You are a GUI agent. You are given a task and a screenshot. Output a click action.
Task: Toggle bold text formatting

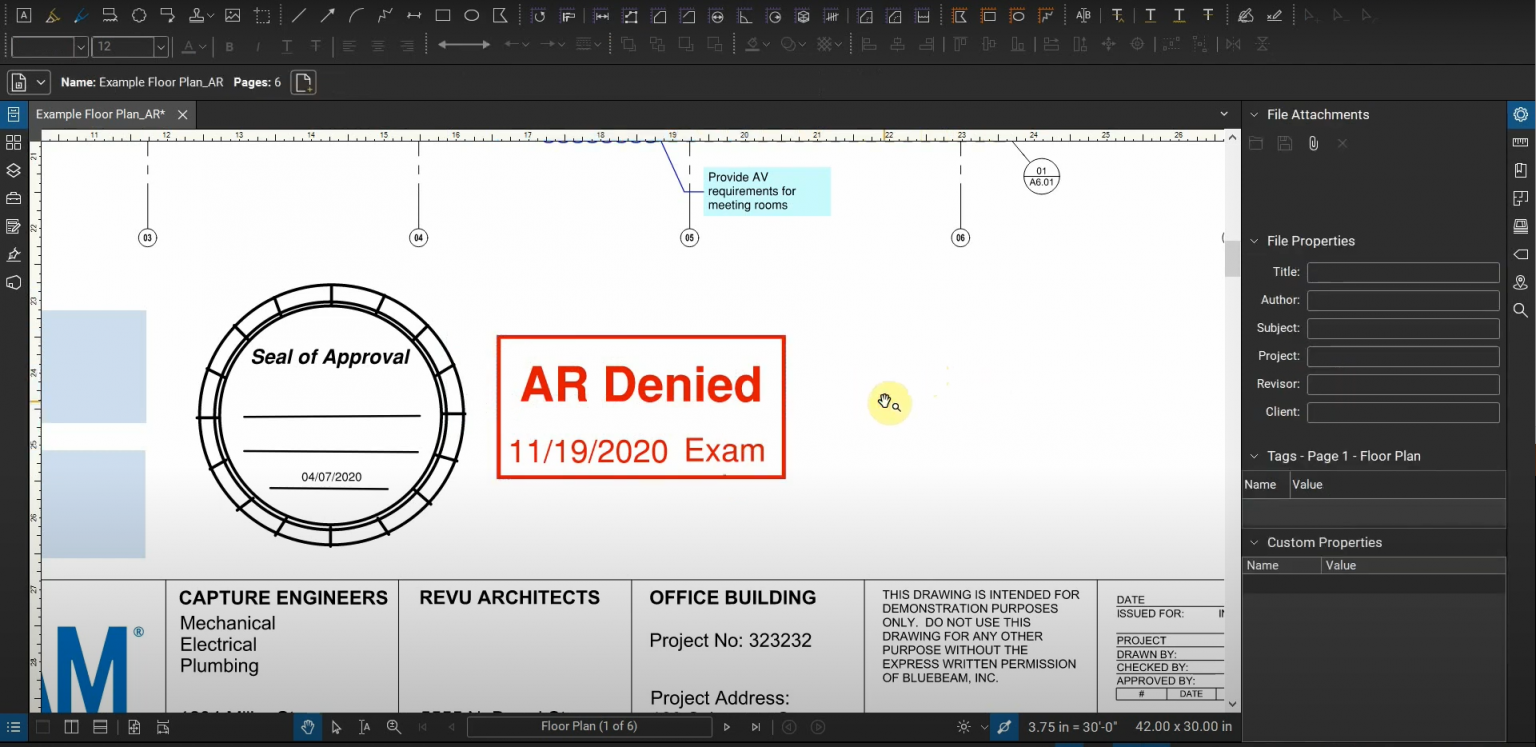pos(229,47)
